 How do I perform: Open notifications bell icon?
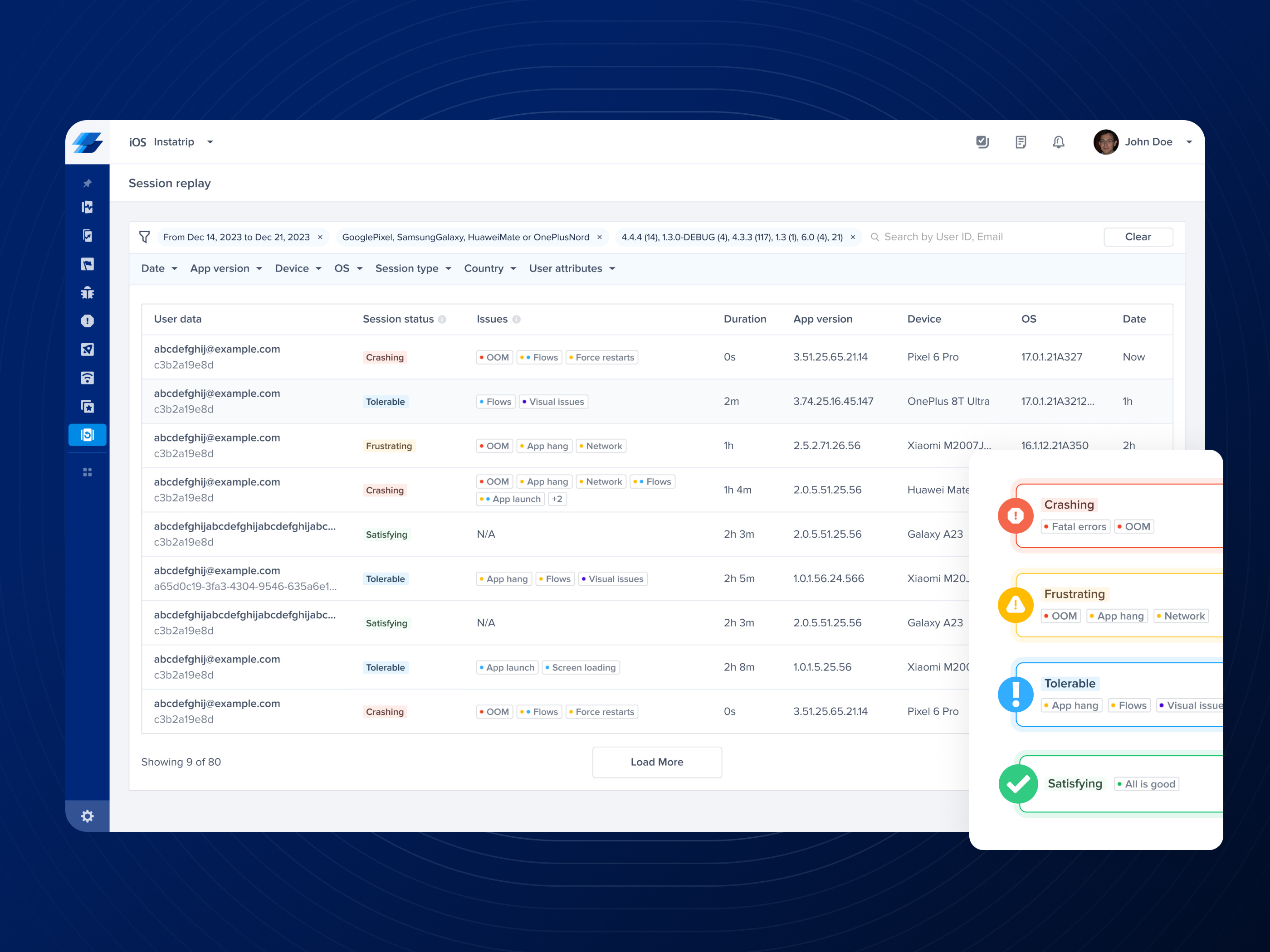[x=1058, y=142]
